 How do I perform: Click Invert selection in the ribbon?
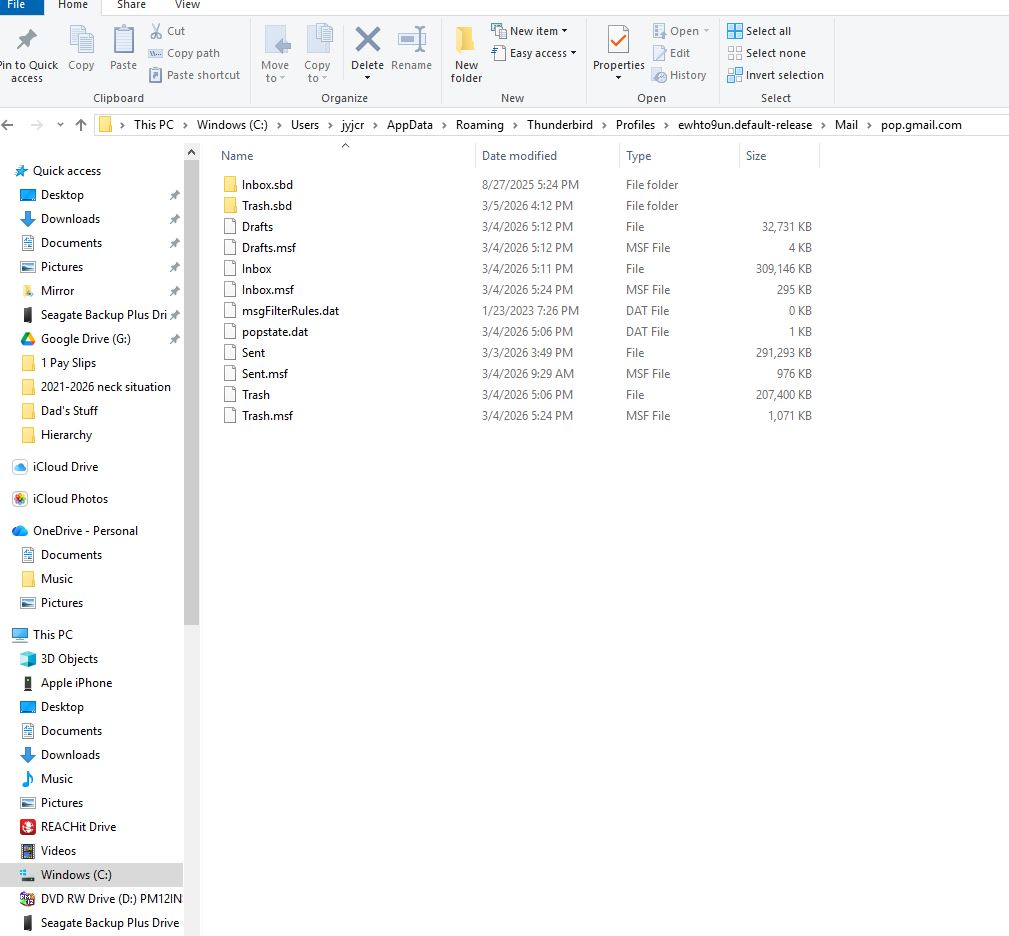click(775, 75)
